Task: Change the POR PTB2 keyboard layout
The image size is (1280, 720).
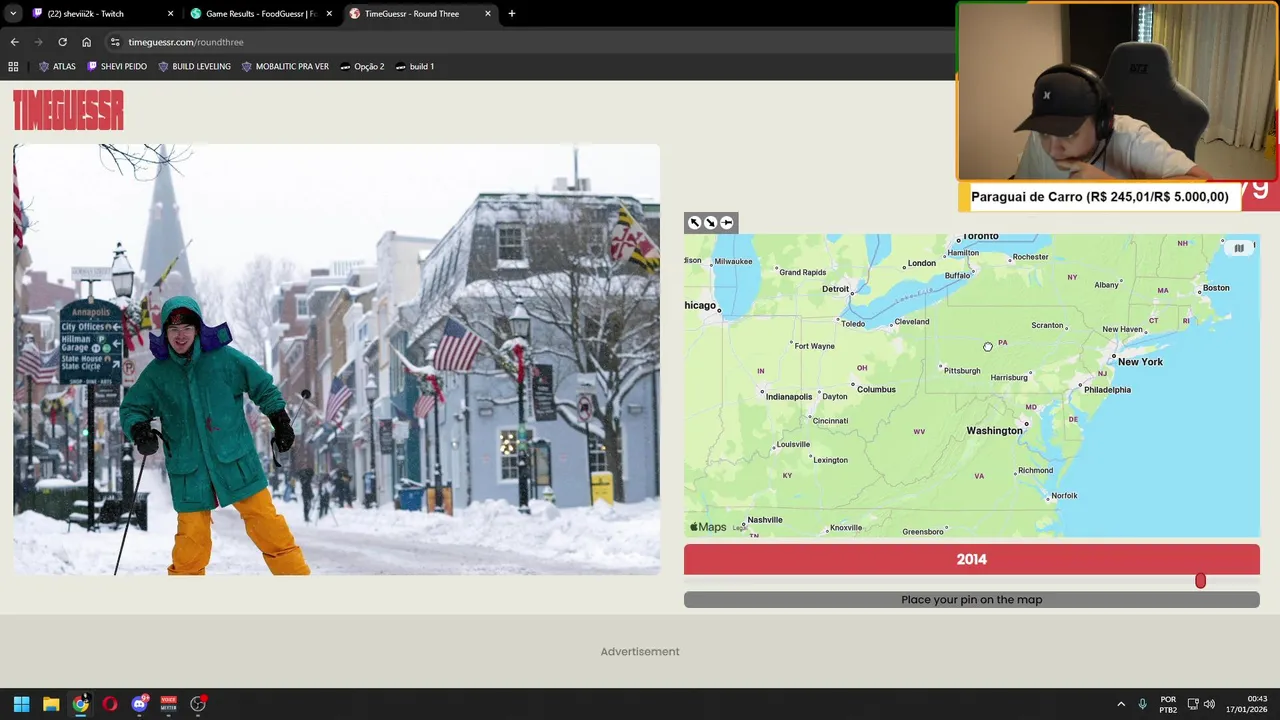Action: pos(1168,704)
